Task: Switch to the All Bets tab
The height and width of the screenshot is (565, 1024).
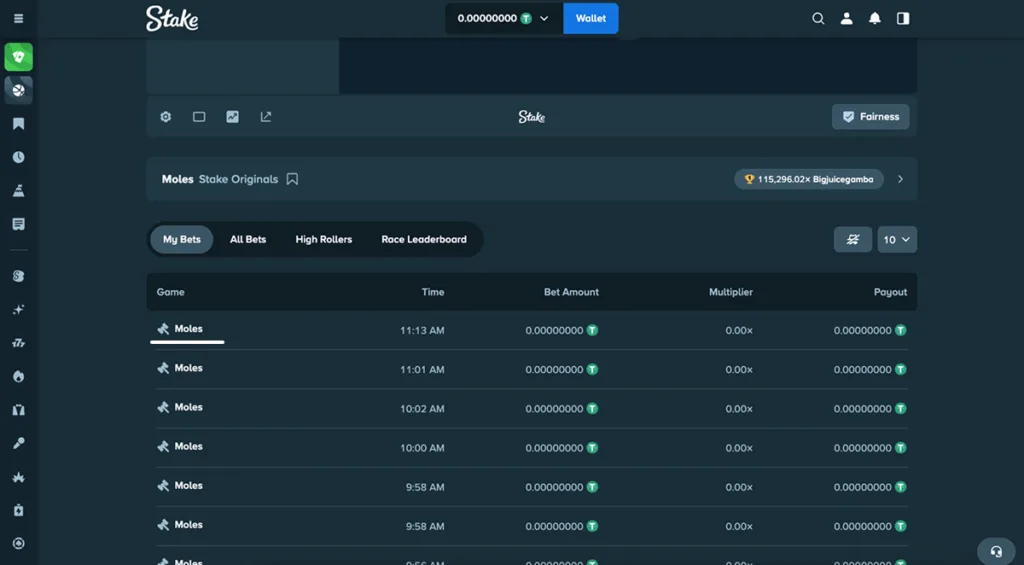Action: pos(248,240)
